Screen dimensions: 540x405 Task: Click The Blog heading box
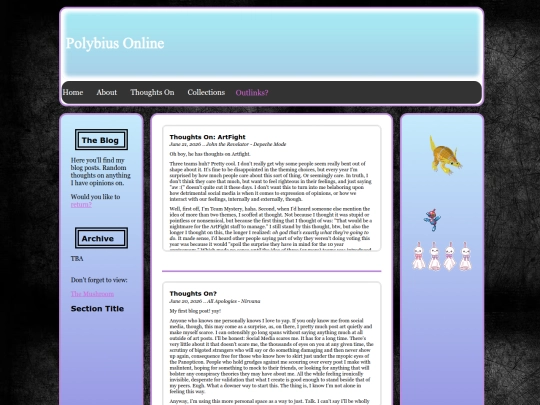click(x=101, y=140)
